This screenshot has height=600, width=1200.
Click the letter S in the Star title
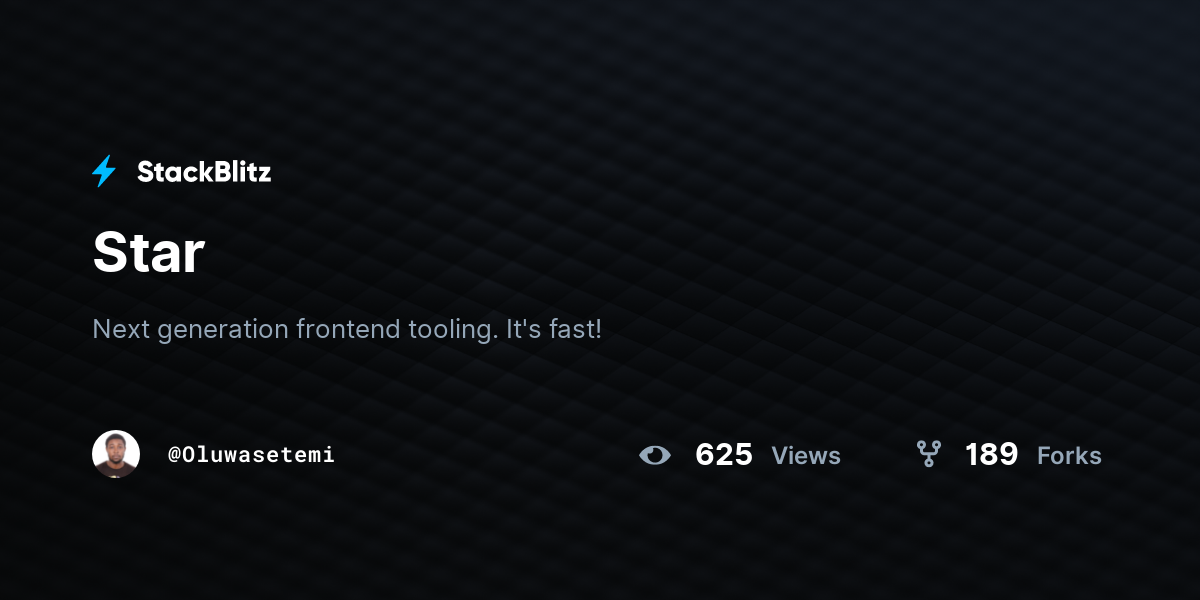(109, 252)
